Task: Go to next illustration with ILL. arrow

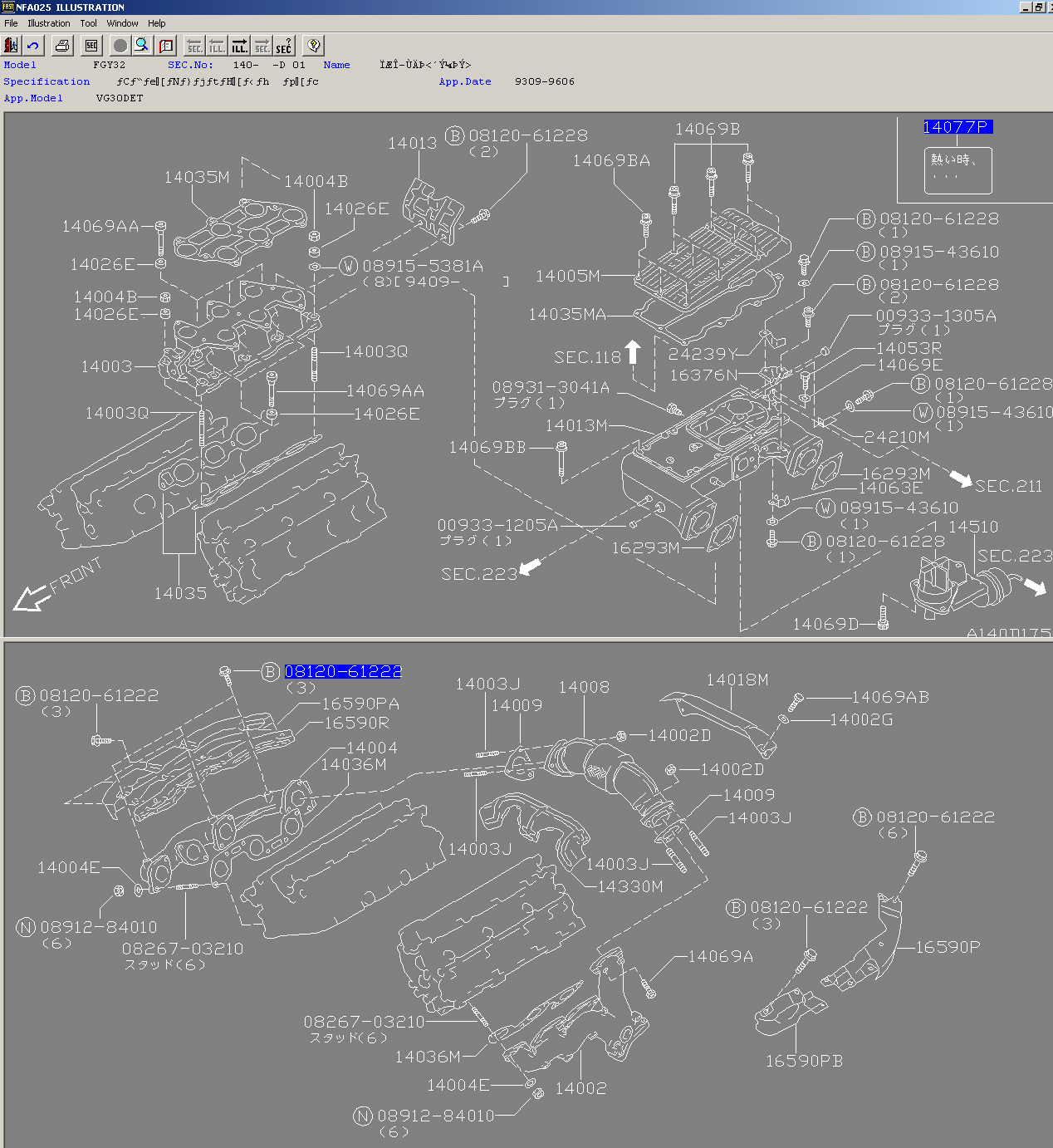Action: [x=240, y=46]
